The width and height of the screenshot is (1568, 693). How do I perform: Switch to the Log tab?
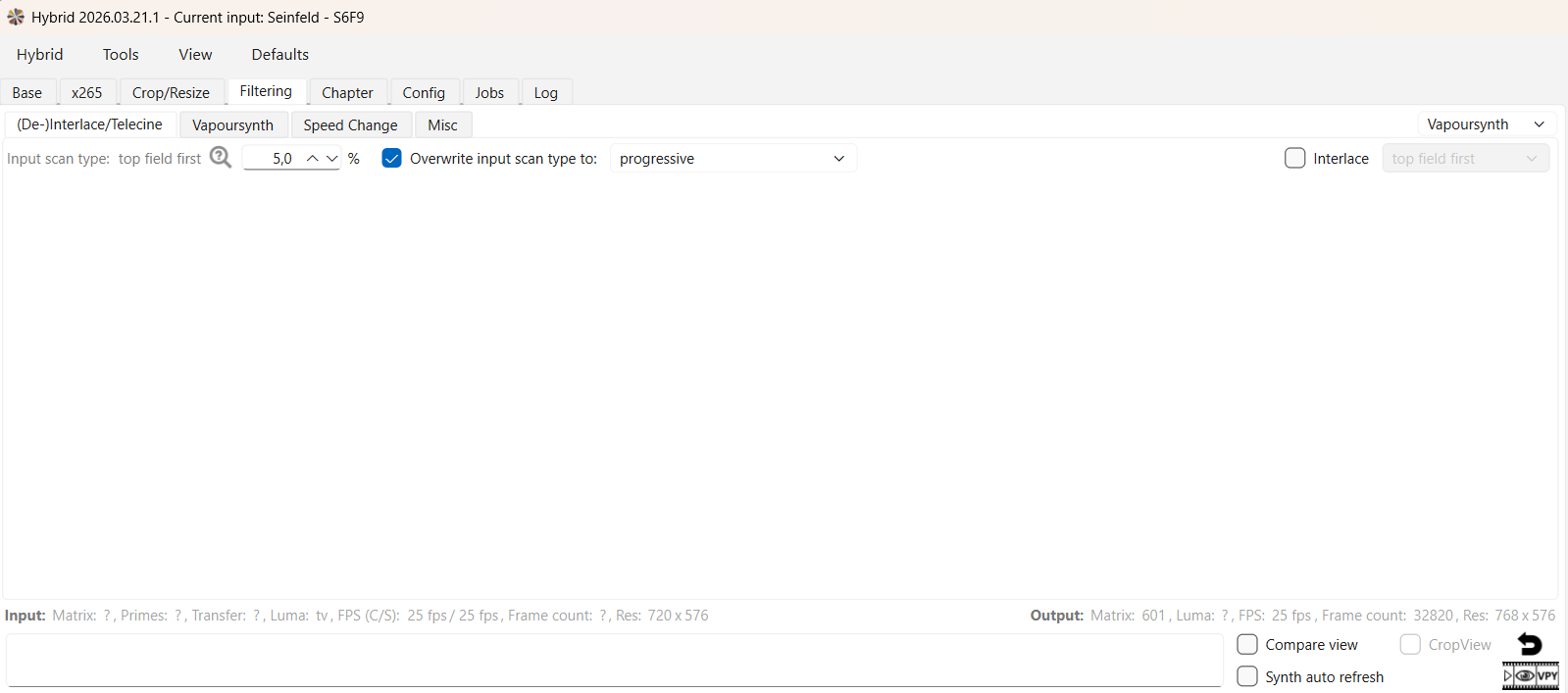click(546, 92)
